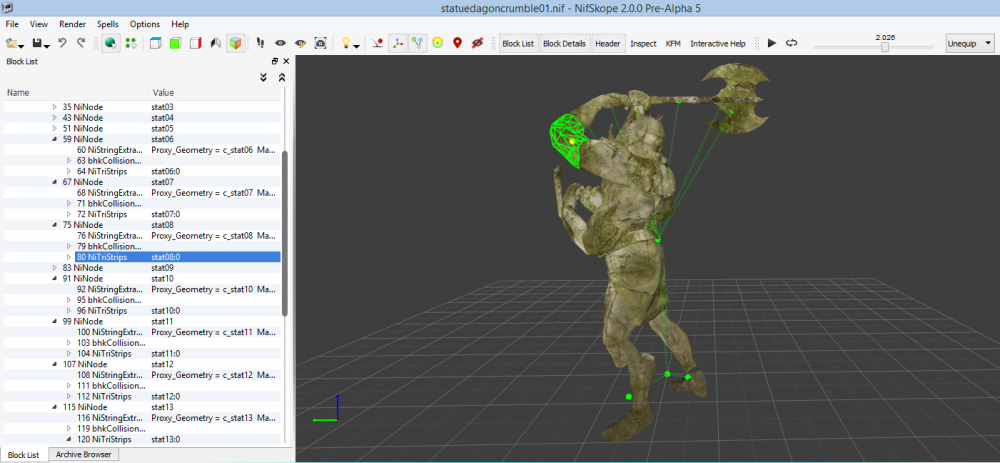Image resolution: width=1000 pixels, height=463 pixels.
Task: Expand the 63 bhkCollision node
Action: pyautogui.click(x=69, y=161)
